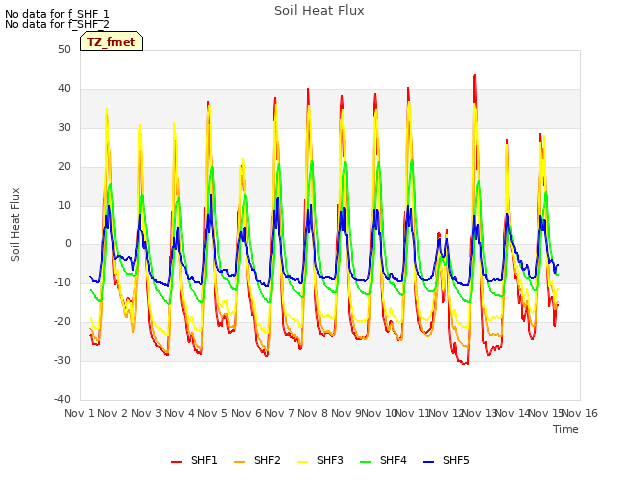Select the SHF4 legend label
The image size is (640, 480).
(x=393, y=460)
